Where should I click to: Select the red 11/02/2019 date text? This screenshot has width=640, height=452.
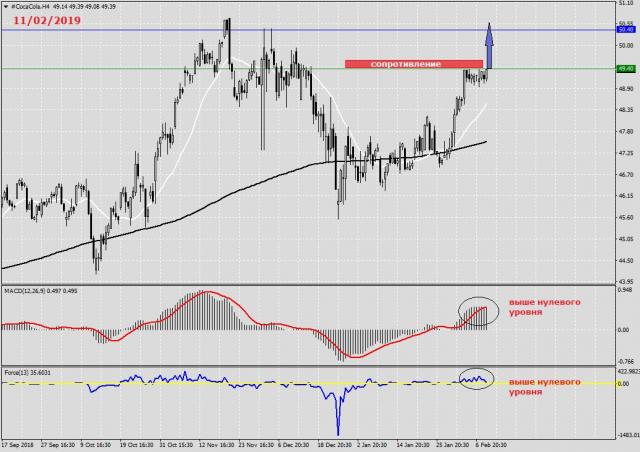click(47, 20)
